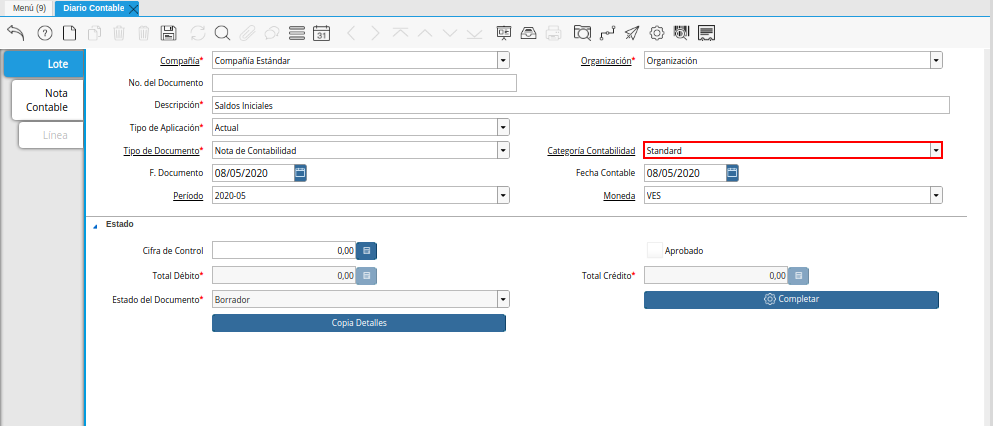993x426 pixels.
Task: Go to detail record right chevron
Action: (x=376, y=33)
